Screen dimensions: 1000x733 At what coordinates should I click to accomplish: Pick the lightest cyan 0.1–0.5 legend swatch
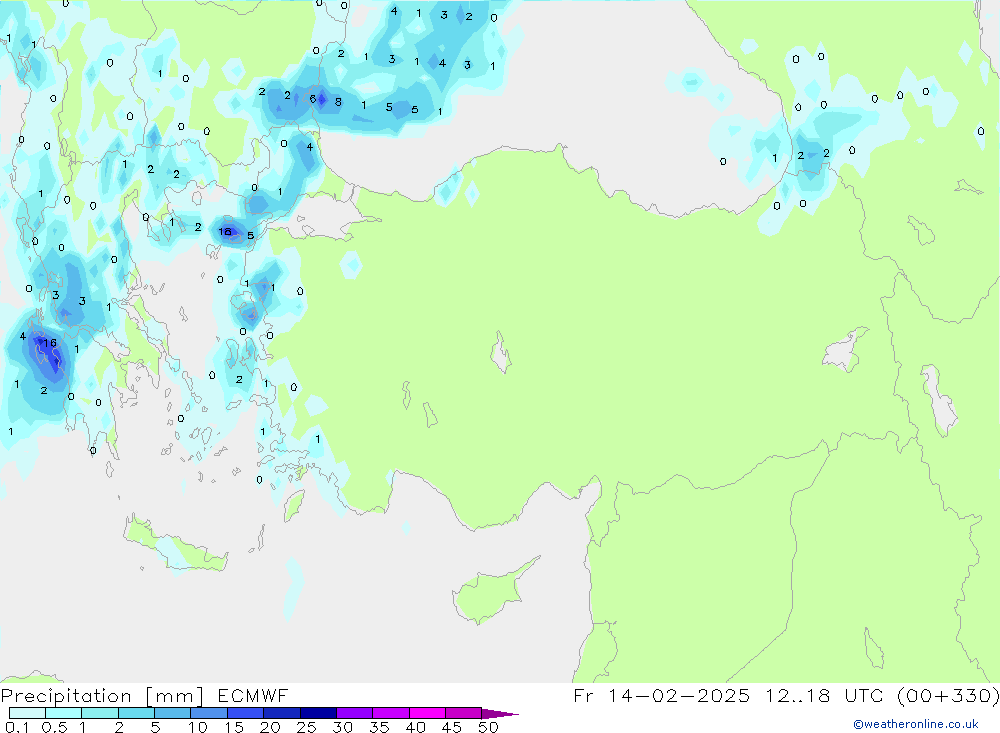click(x=27, y=713)
